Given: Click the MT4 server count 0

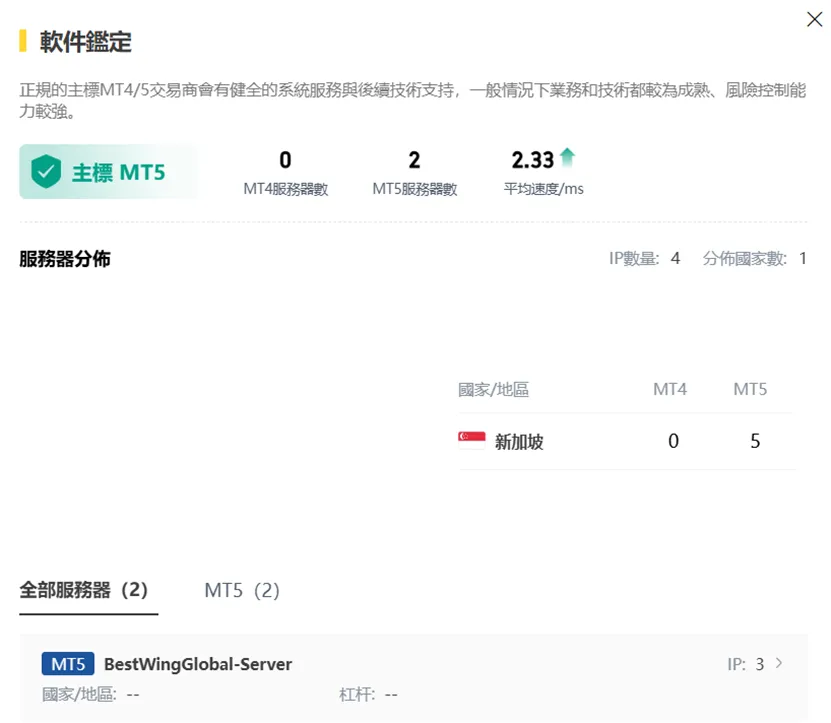Looking at the screenshot, I should tap(285, 160).
